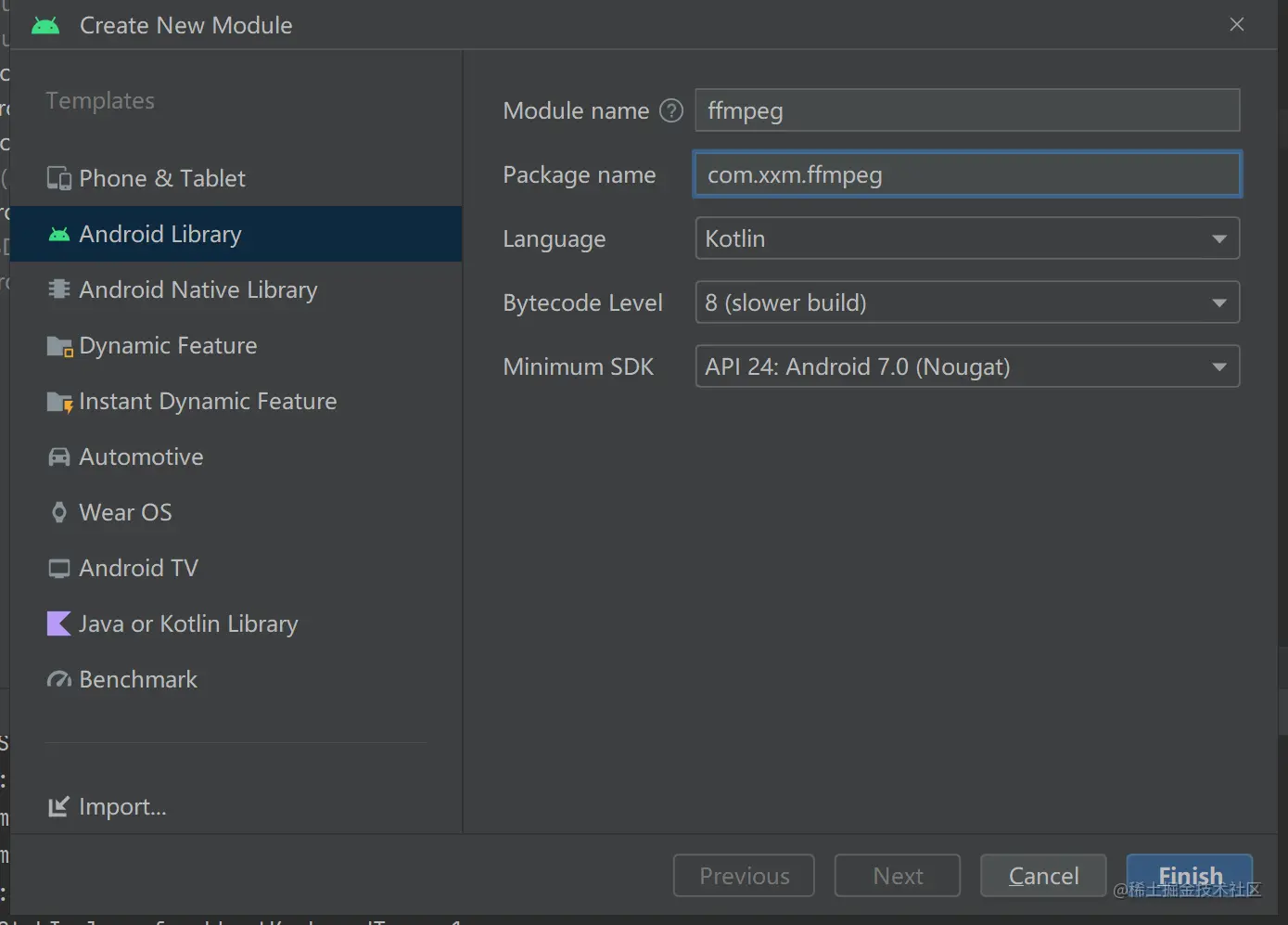Click the Dynamic Feature folder icon

click(x=59, y=346)
